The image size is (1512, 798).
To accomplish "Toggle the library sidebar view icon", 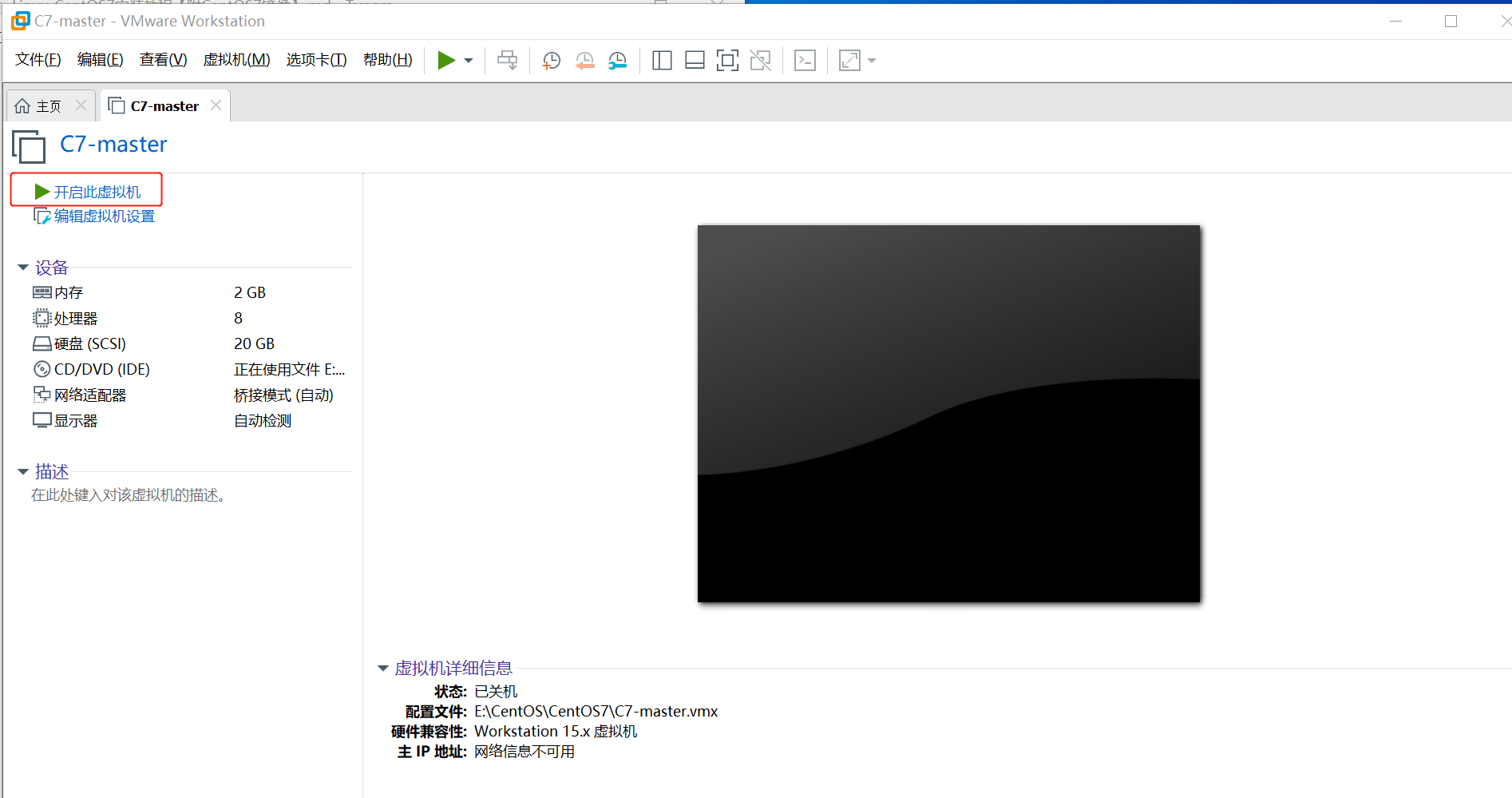I will [662, 61].
